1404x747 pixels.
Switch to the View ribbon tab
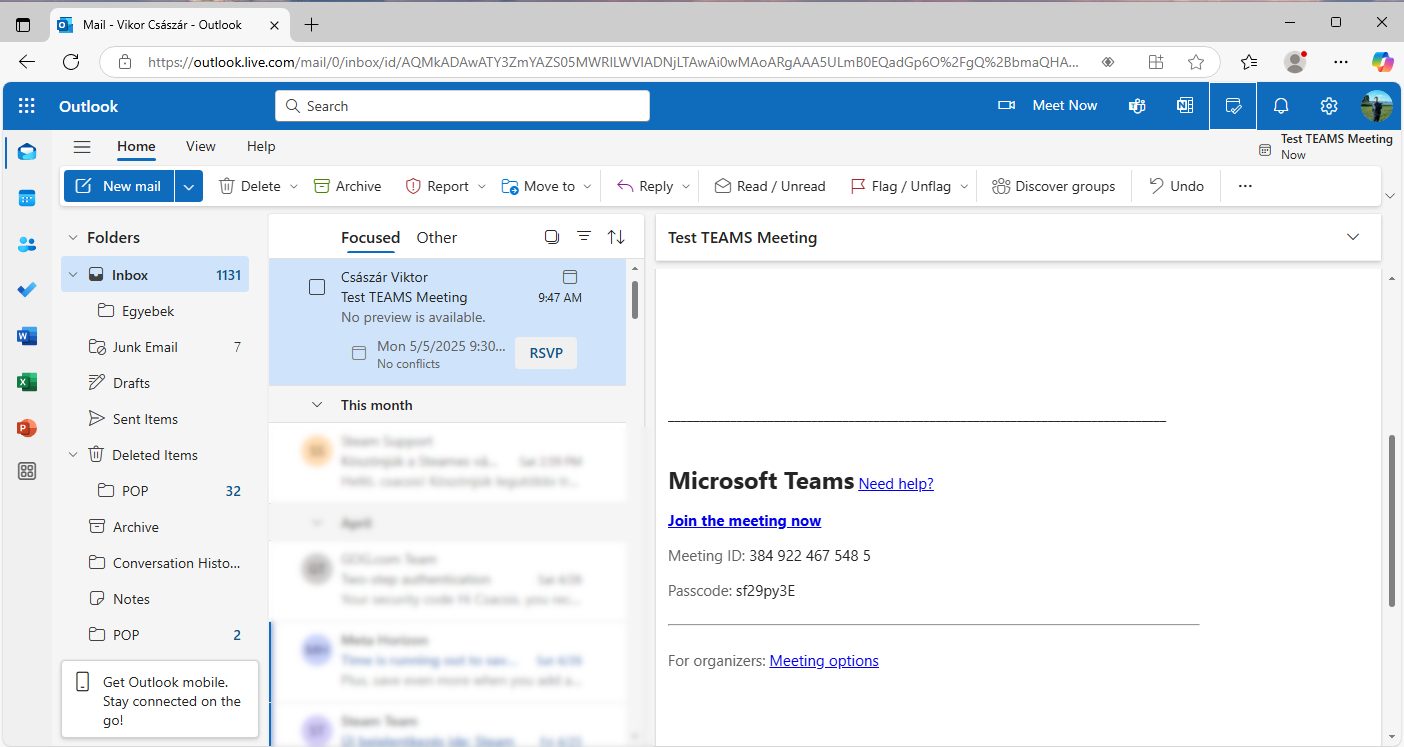pyautogui.click(x=201, y=146)
